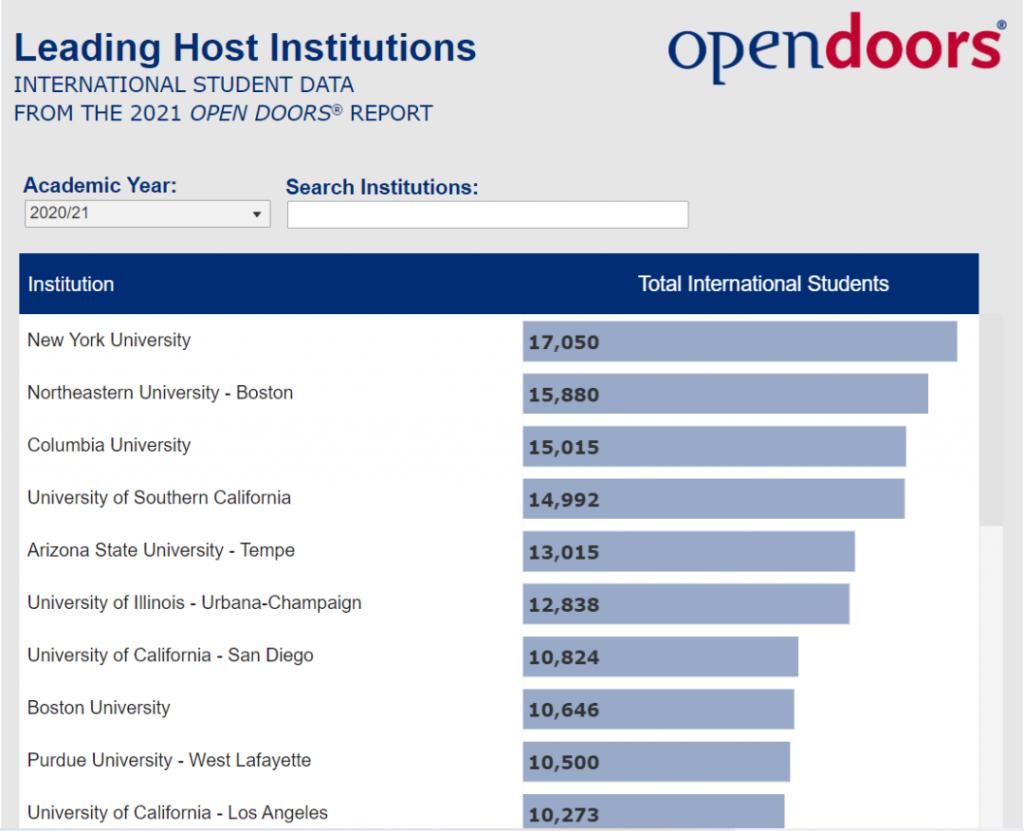Click the Search Institutions input field

click(x=488, y=215)
